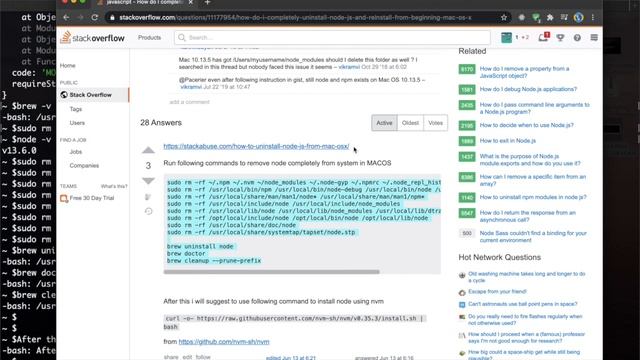This screenshot has width=640, height=360.
Task: Open related "How to exit in Node.js"
Action: coord(508,140)
